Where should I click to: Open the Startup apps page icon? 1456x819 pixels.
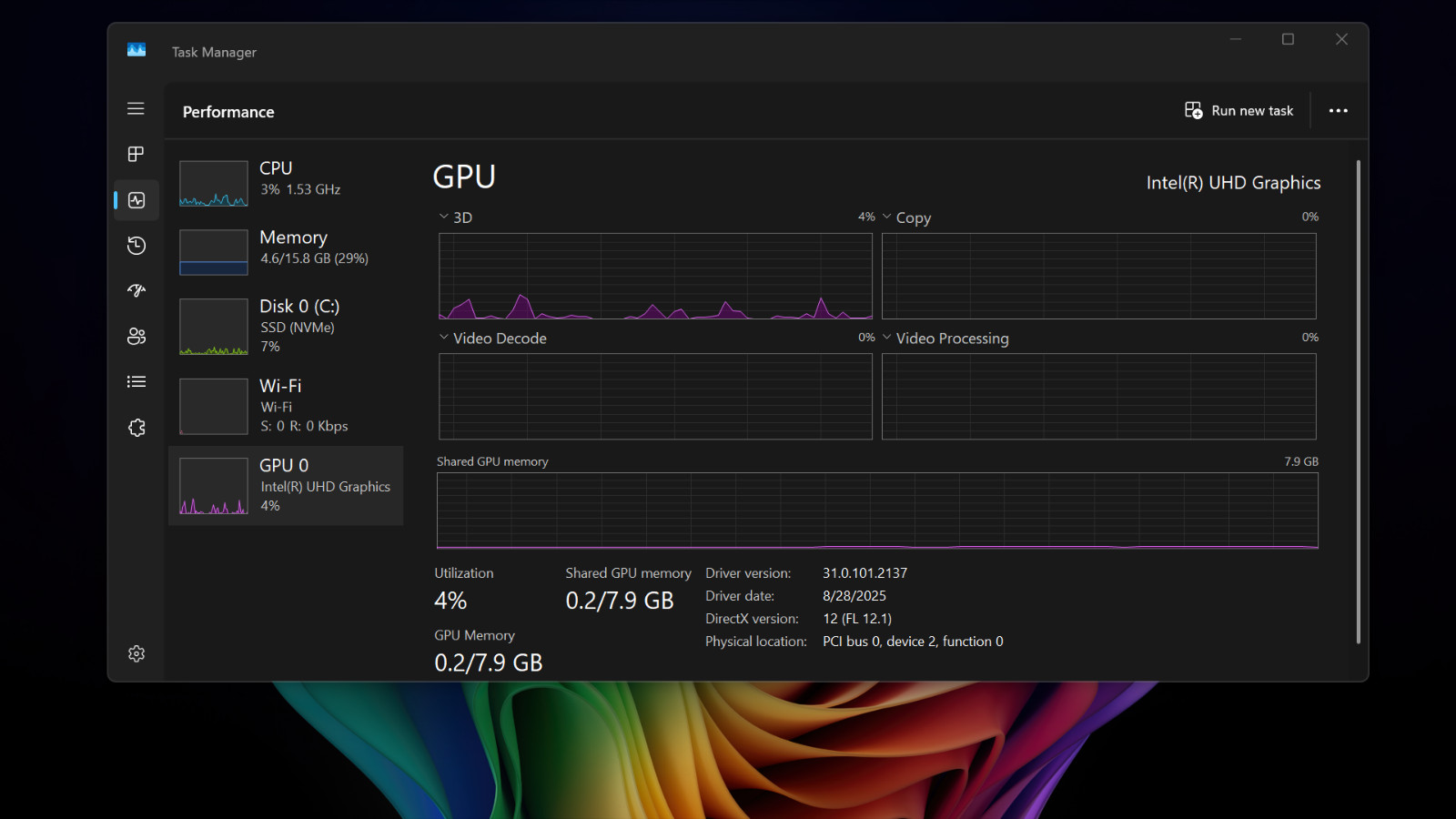pyautogui.click(x=136, y=291)
